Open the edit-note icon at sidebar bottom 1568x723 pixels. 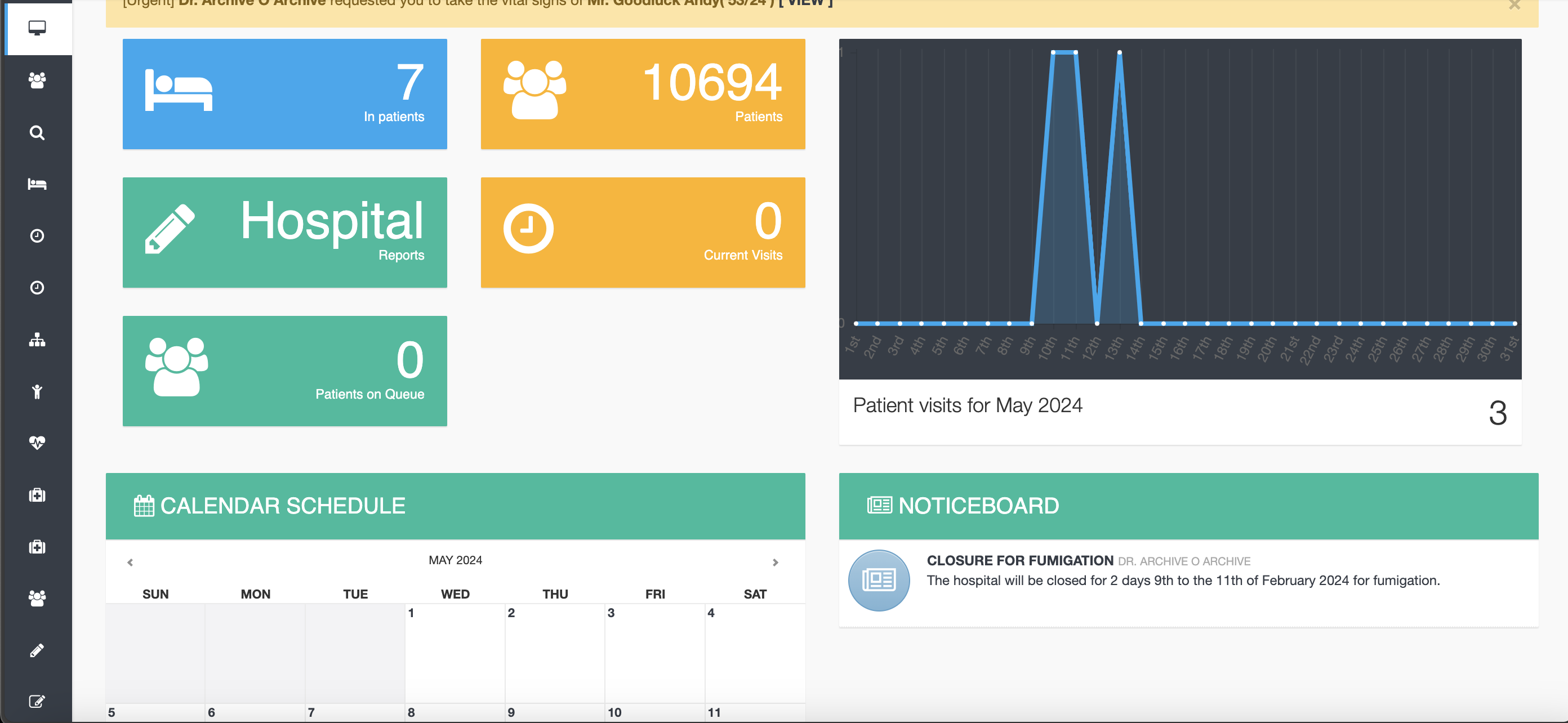(37, 701)
